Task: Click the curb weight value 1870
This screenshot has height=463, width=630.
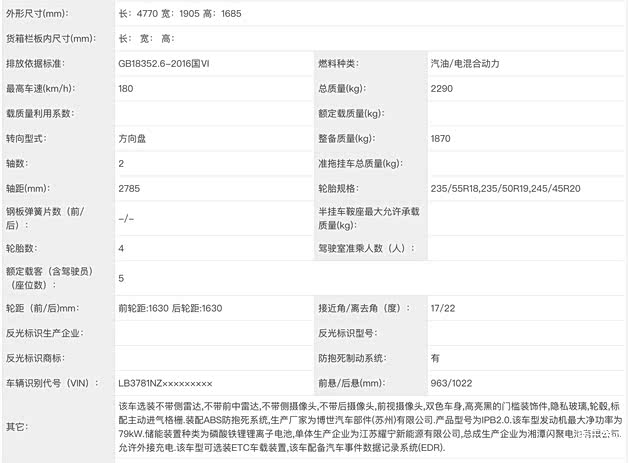Action: 441,137
